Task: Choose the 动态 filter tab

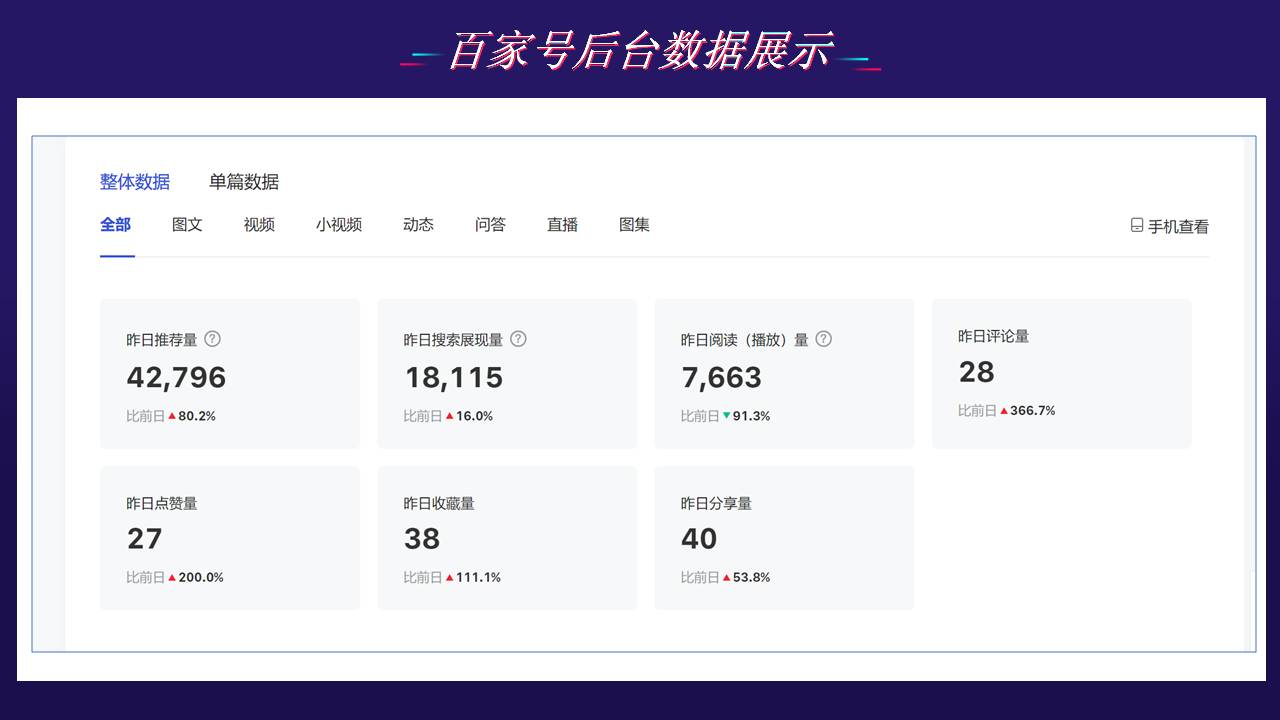Action: click(418, 225)
